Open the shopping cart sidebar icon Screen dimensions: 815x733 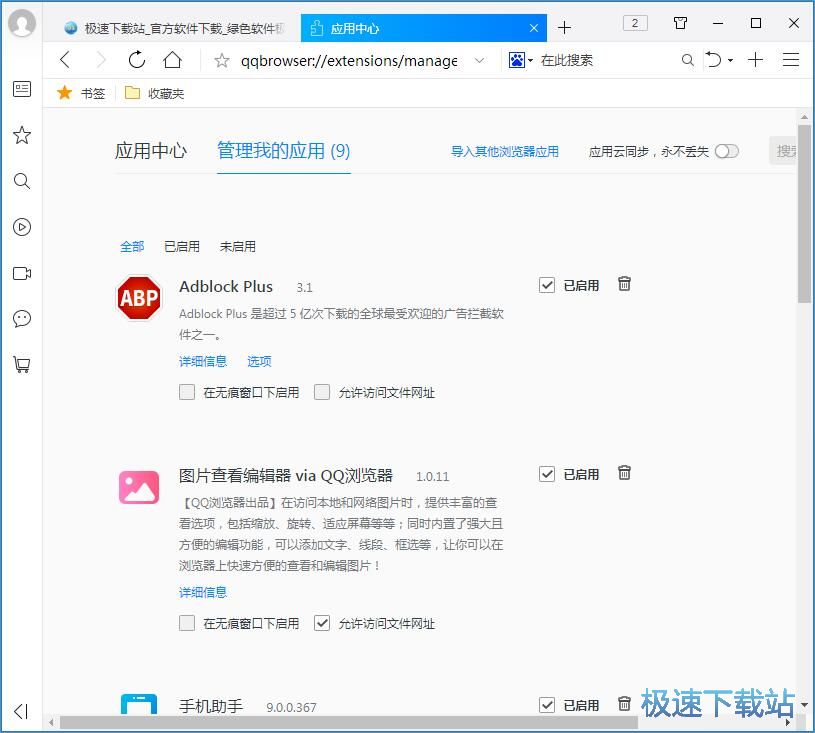pos(22,364)
